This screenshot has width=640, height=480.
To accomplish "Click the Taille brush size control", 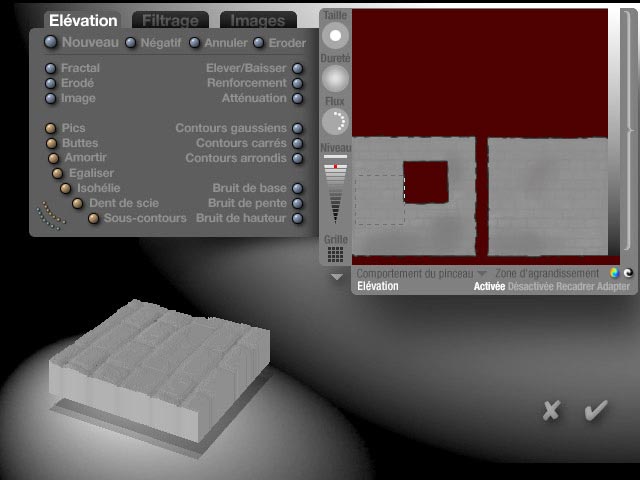I will pyautogui.click(x=336, y=35).
